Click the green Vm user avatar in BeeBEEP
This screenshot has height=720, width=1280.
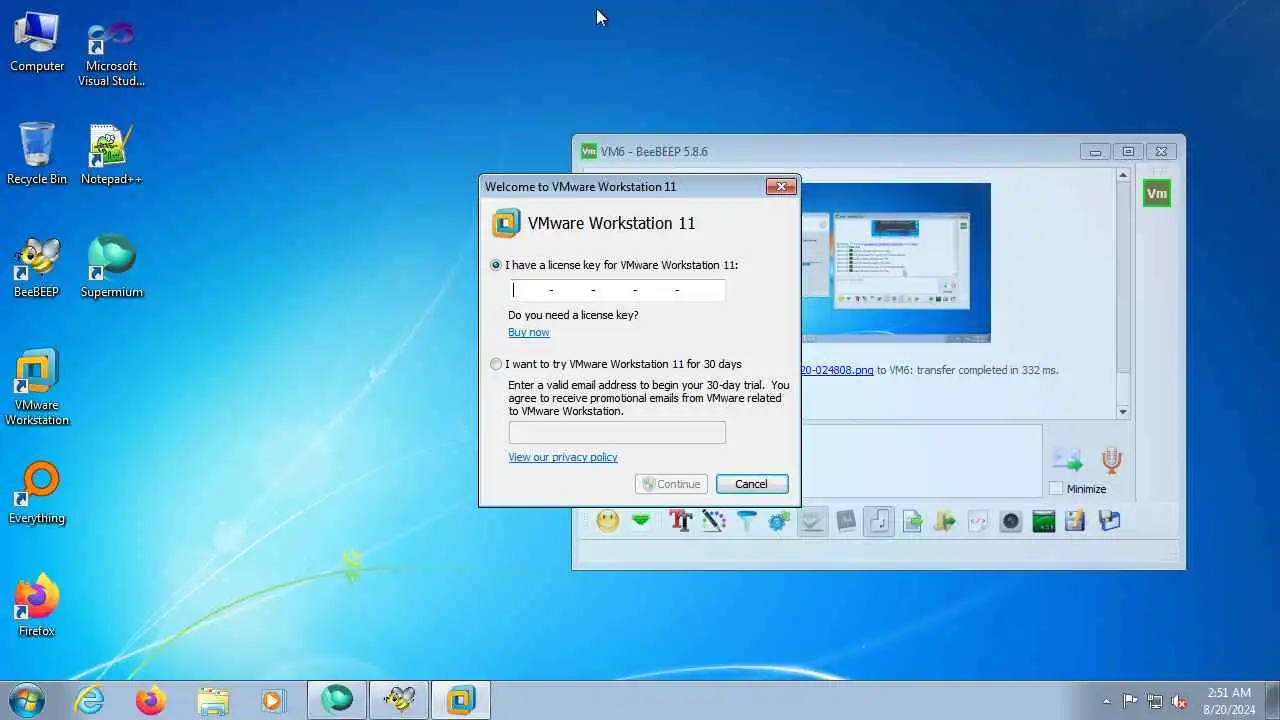(1157, 194)
